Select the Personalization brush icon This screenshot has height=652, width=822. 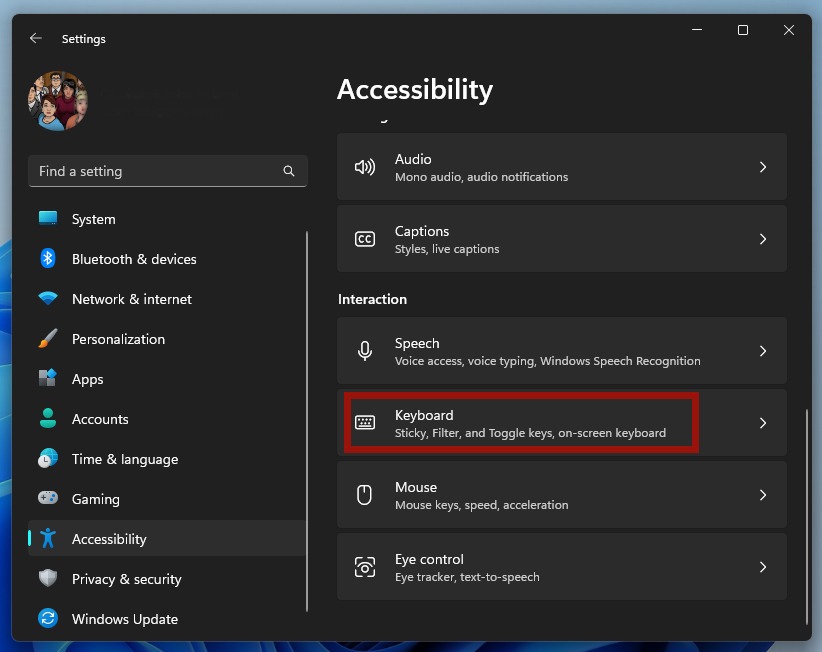point(54,339)
